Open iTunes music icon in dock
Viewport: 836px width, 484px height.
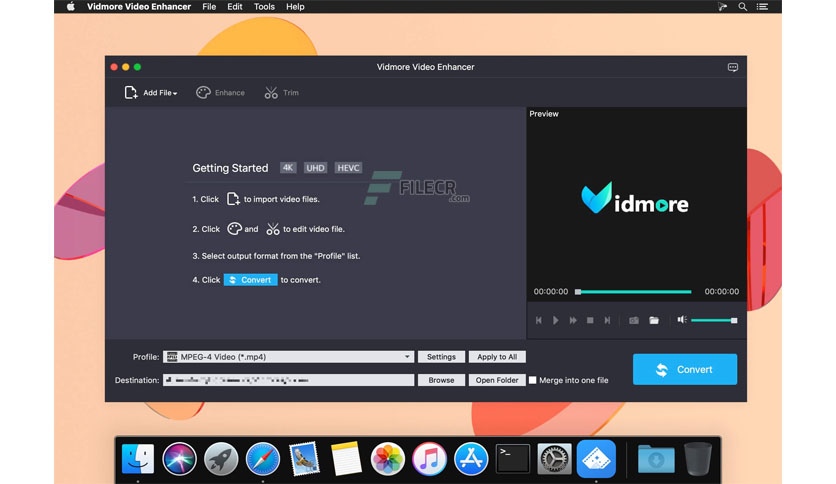click(x=429, y=459)
